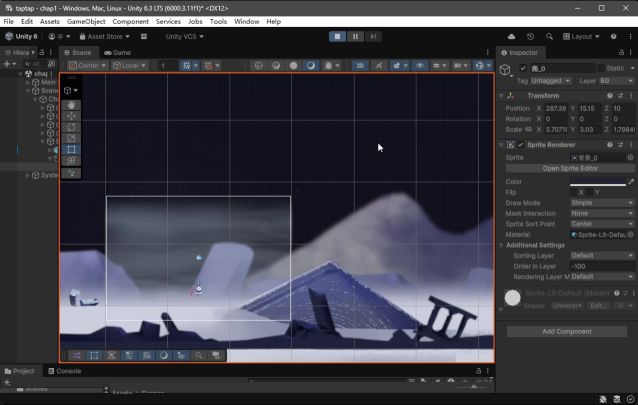This screenshot has width=638, height=405.
Task: Open the Local handle rotation dropdown
Action: [129, 66]
